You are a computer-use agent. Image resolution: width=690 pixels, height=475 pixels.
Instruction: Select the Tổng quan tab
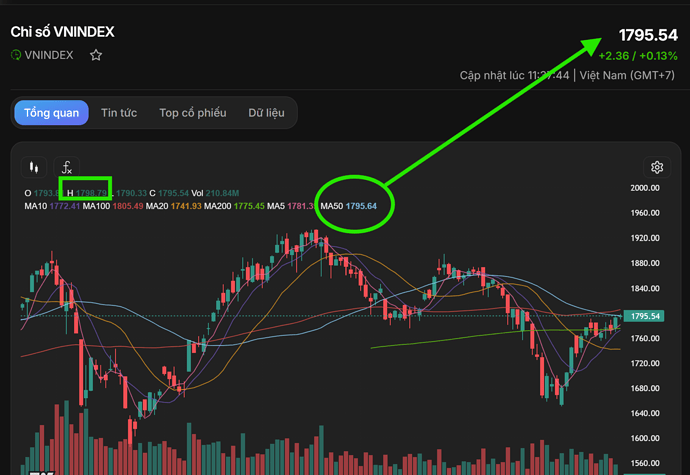[x=51, y=113]
